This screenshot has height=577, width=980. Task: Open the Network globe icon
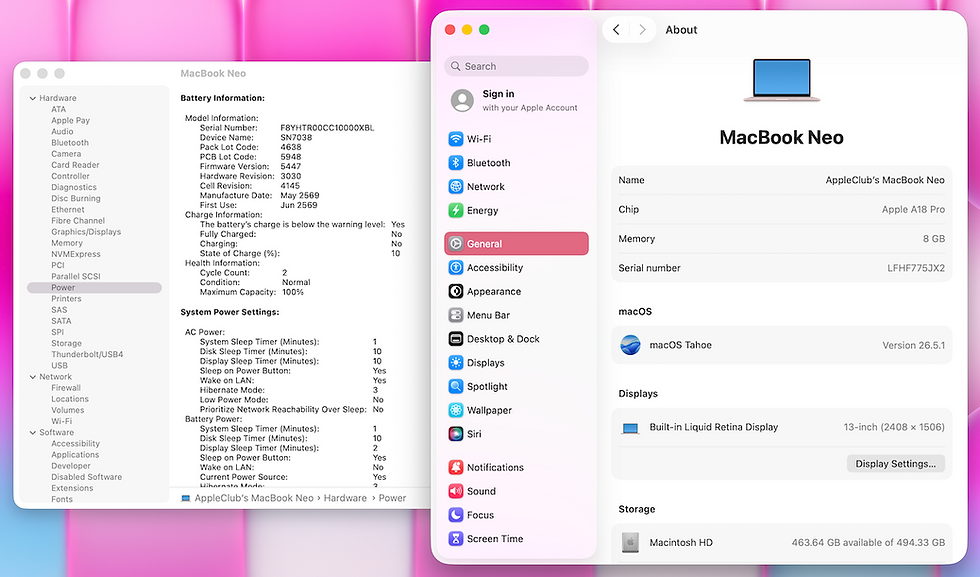pyautogui.click(x=456, y=186)
